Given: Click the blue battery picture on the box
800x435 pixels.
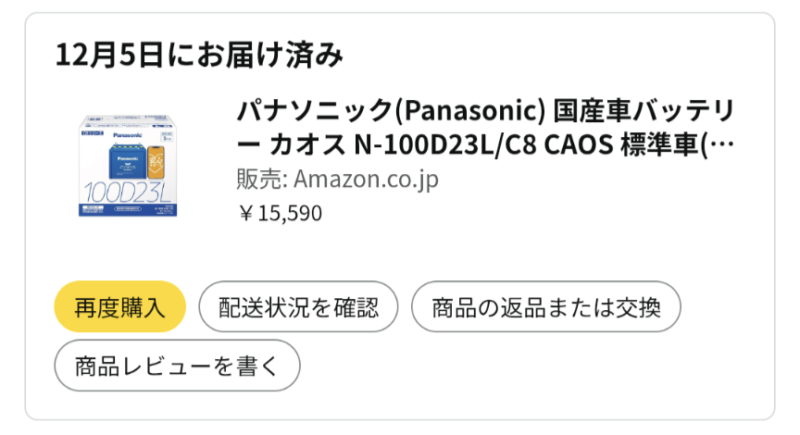Looking at the screenshot, I should [125, 159].
